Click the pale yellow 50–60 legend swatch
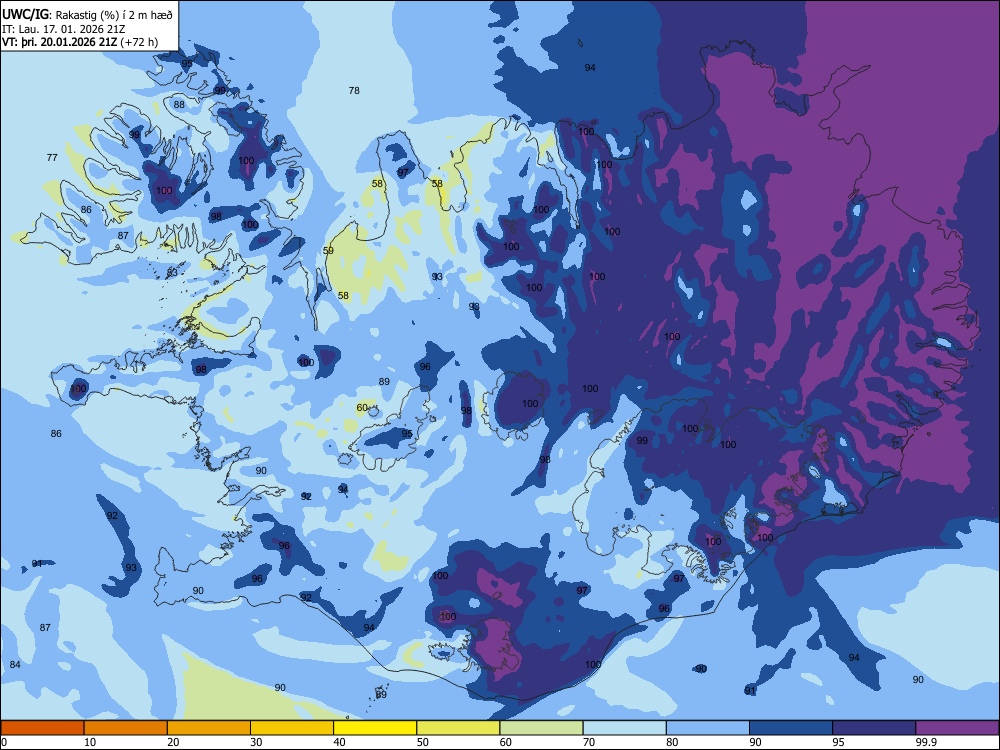 [x=458, y=728]
